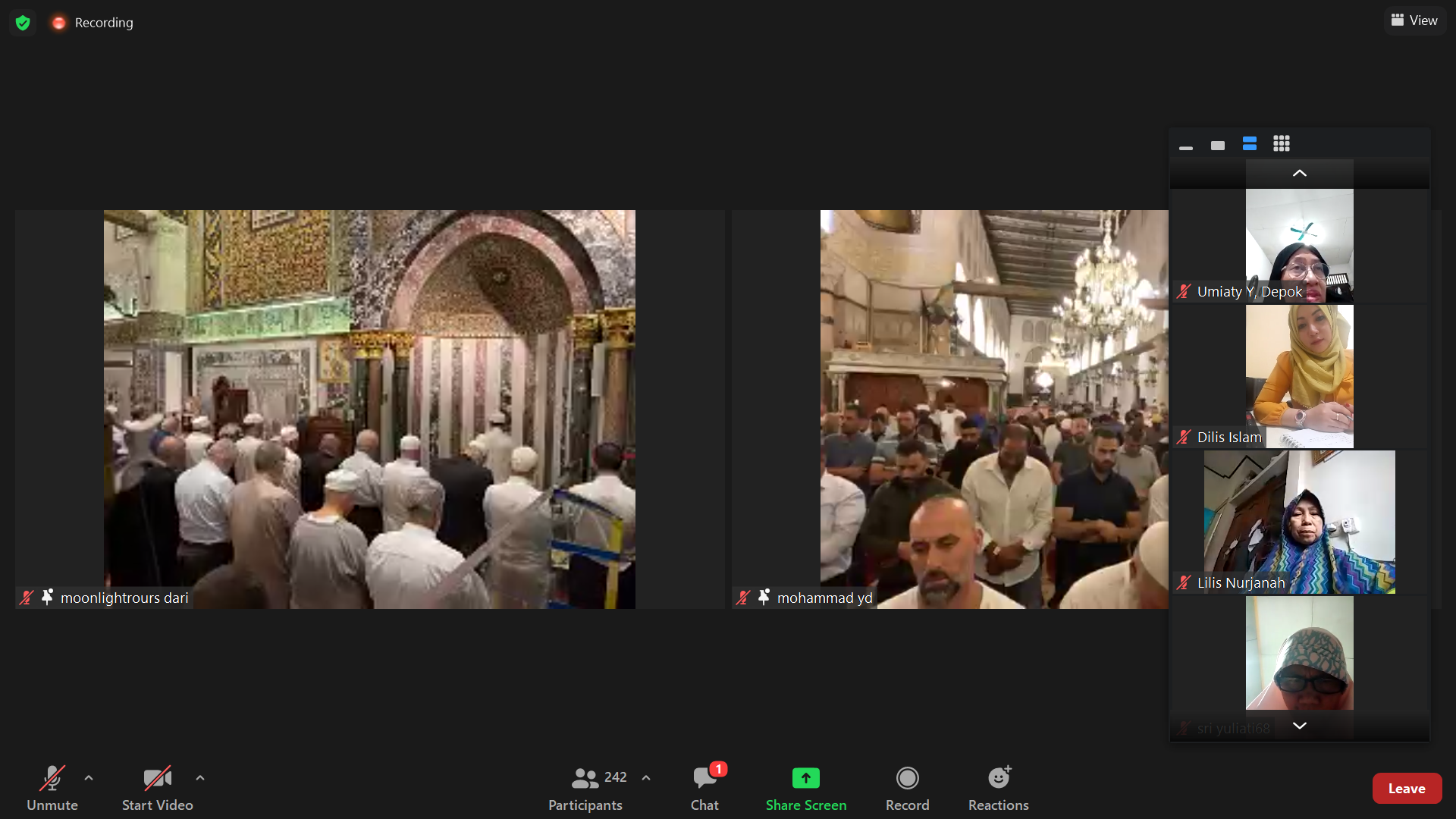This screenshot has height=819, width=1456.
Task: Select single active speaker thumbnail view
Action: (1218, 146)
